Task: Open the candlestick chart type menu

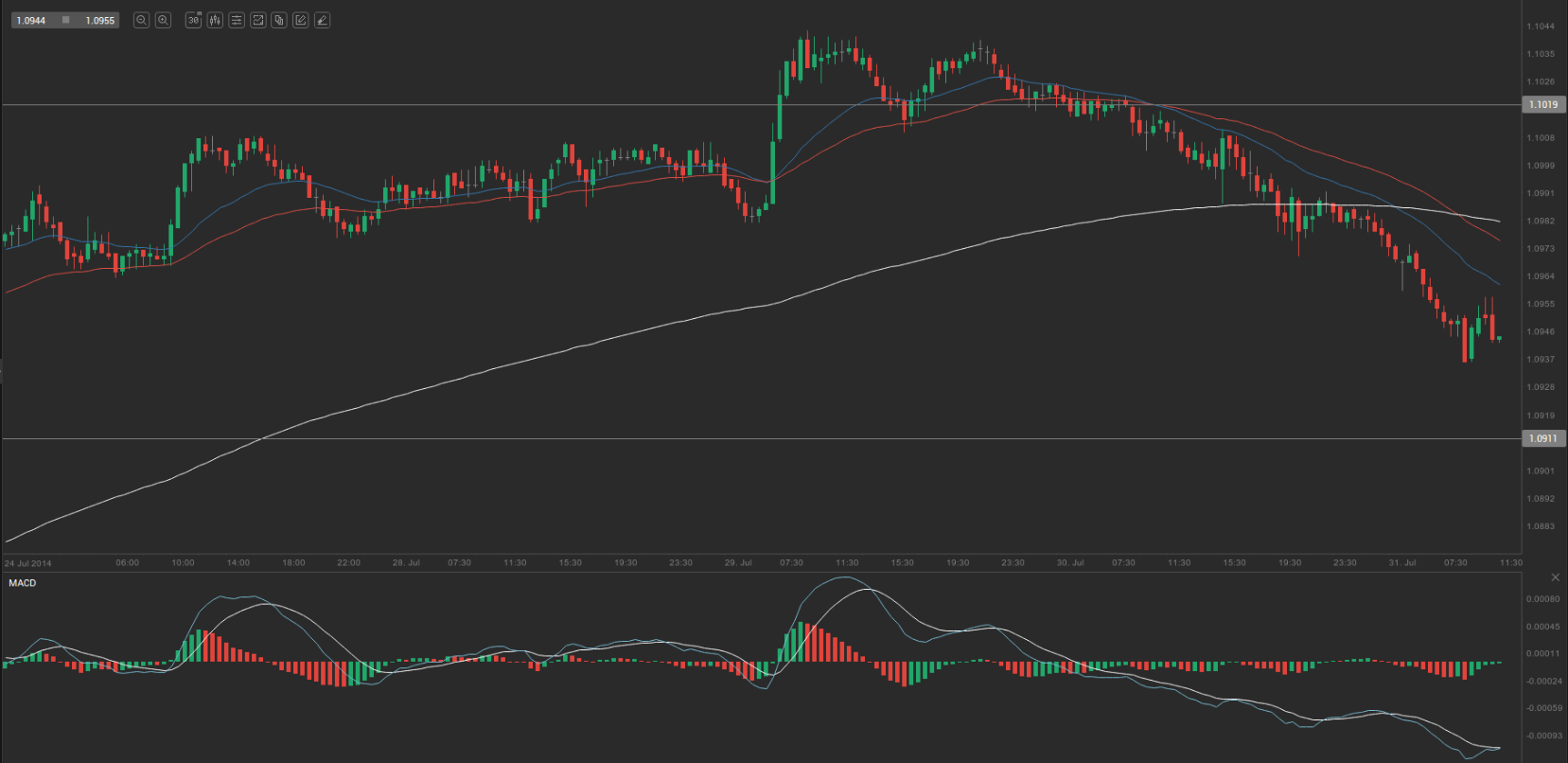Action: tap(215, 20)
